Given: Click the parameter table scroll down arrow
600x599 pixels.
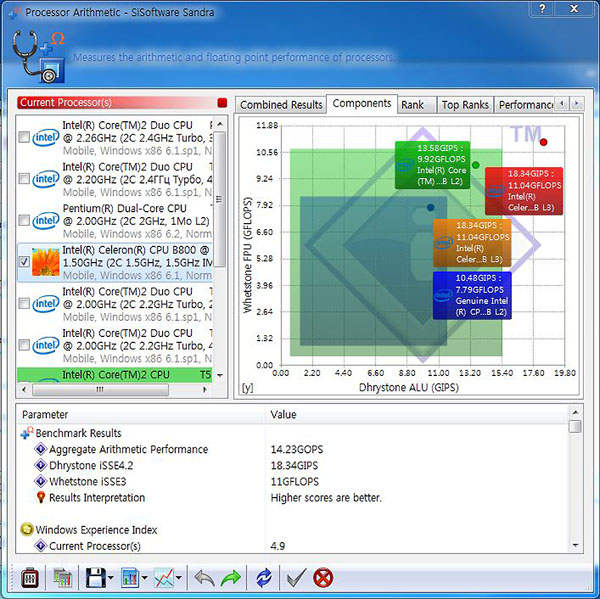Looking at the screenshot, I should pyautogui.click(x=575, y=545).
